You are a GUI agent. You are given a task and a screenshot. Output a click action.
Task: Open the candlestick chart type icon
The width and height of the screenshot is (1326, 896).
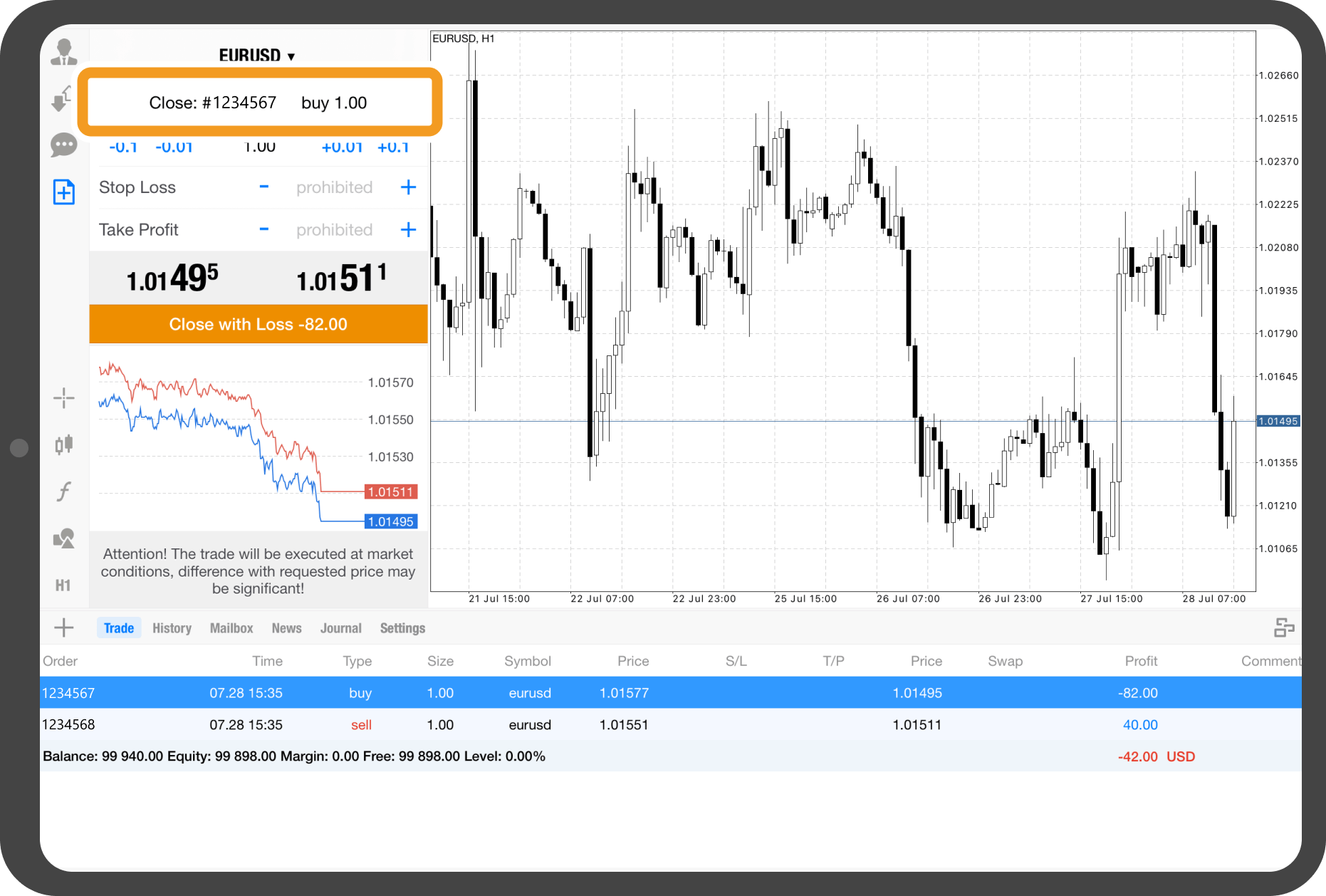pos(64,444)
